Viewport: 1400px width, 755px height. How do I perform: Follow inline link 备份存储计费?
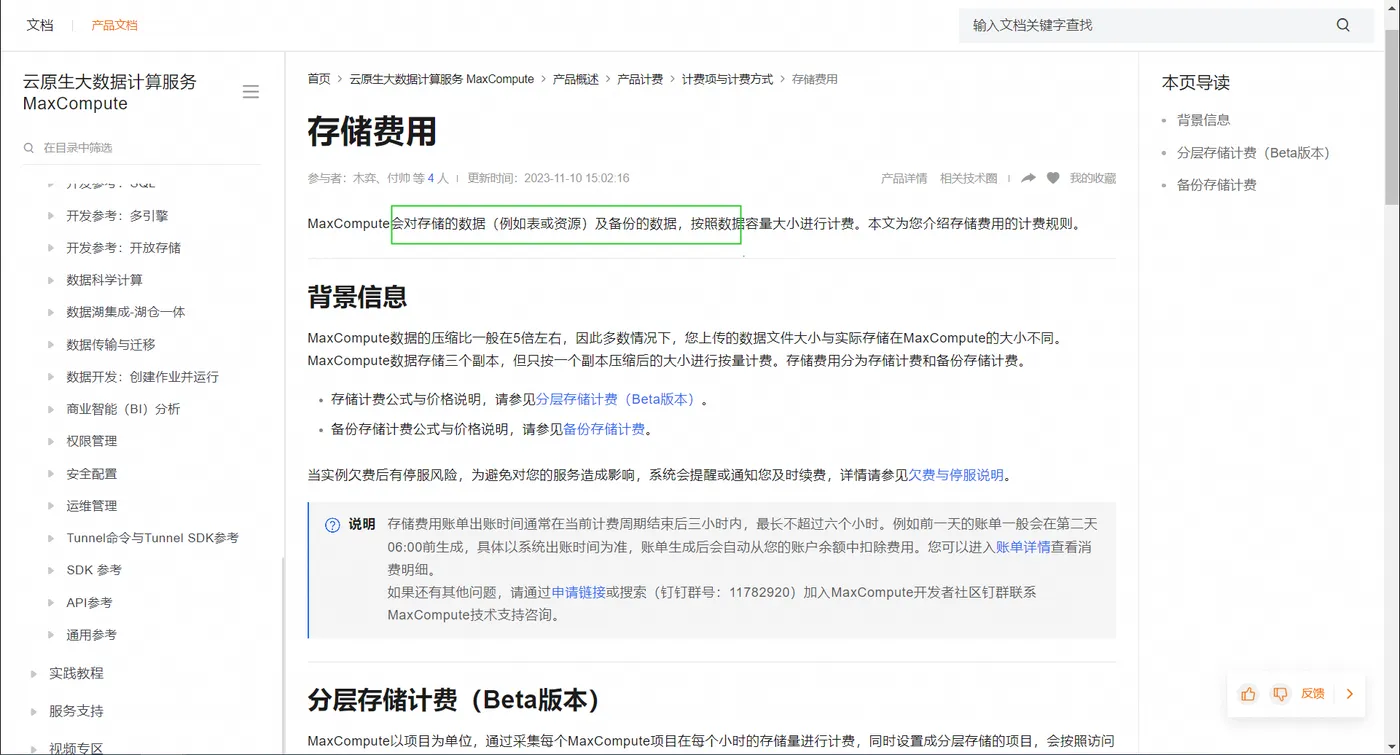coord(604,429)
